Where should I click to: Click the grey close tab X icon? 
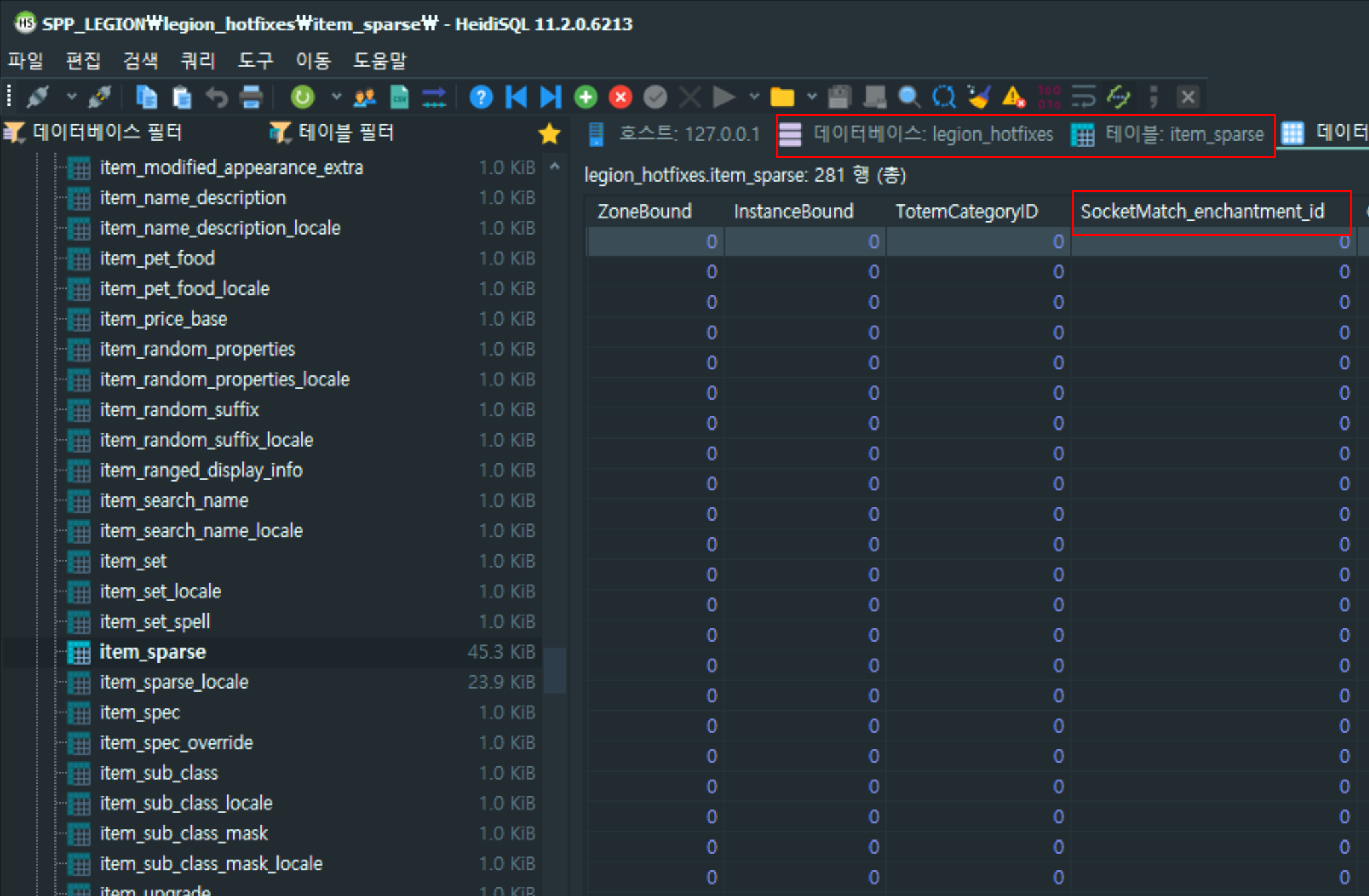coord(1188,97)
